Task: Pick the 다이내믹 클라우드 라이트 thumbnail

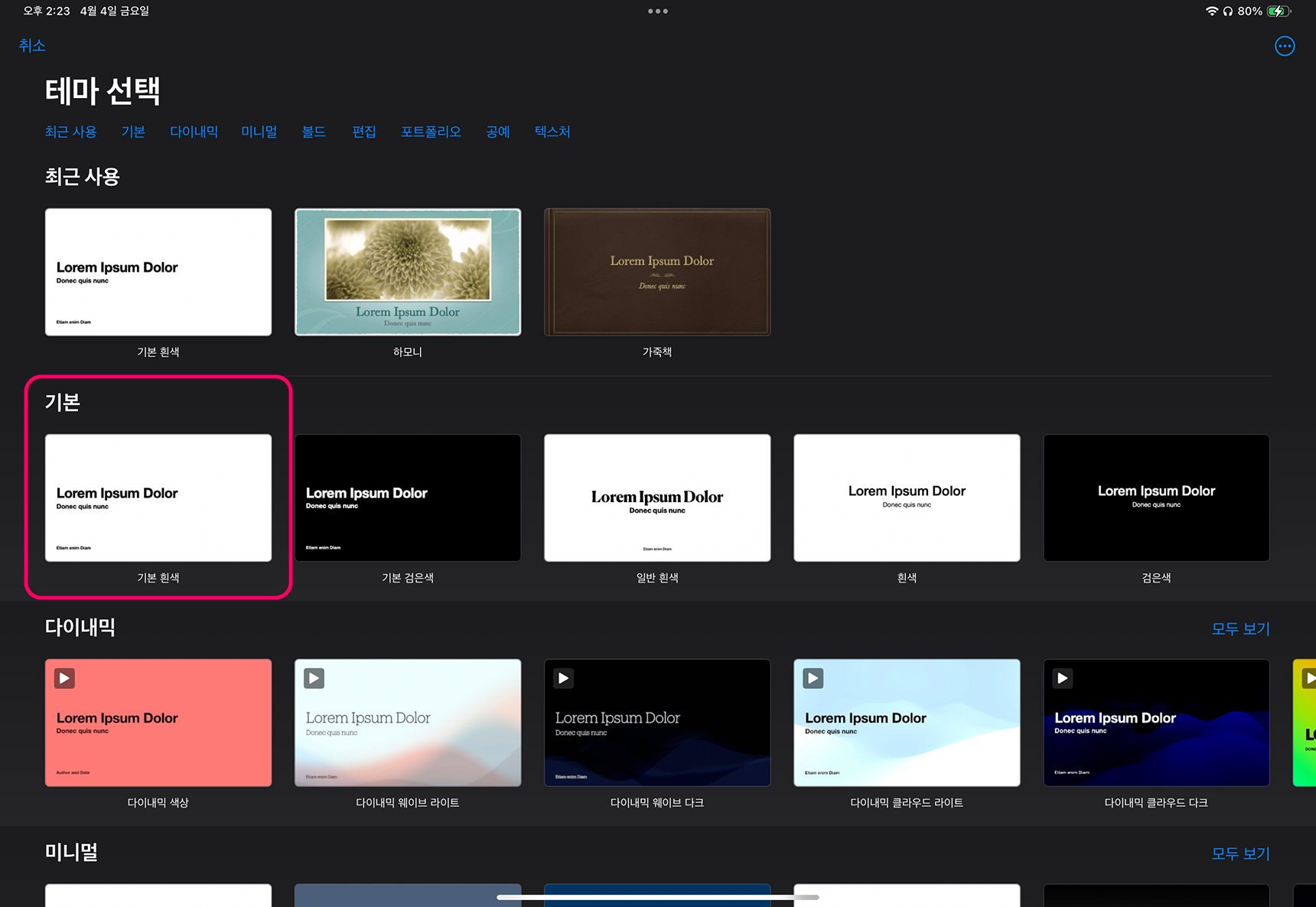Action: [x=907, y=723]
